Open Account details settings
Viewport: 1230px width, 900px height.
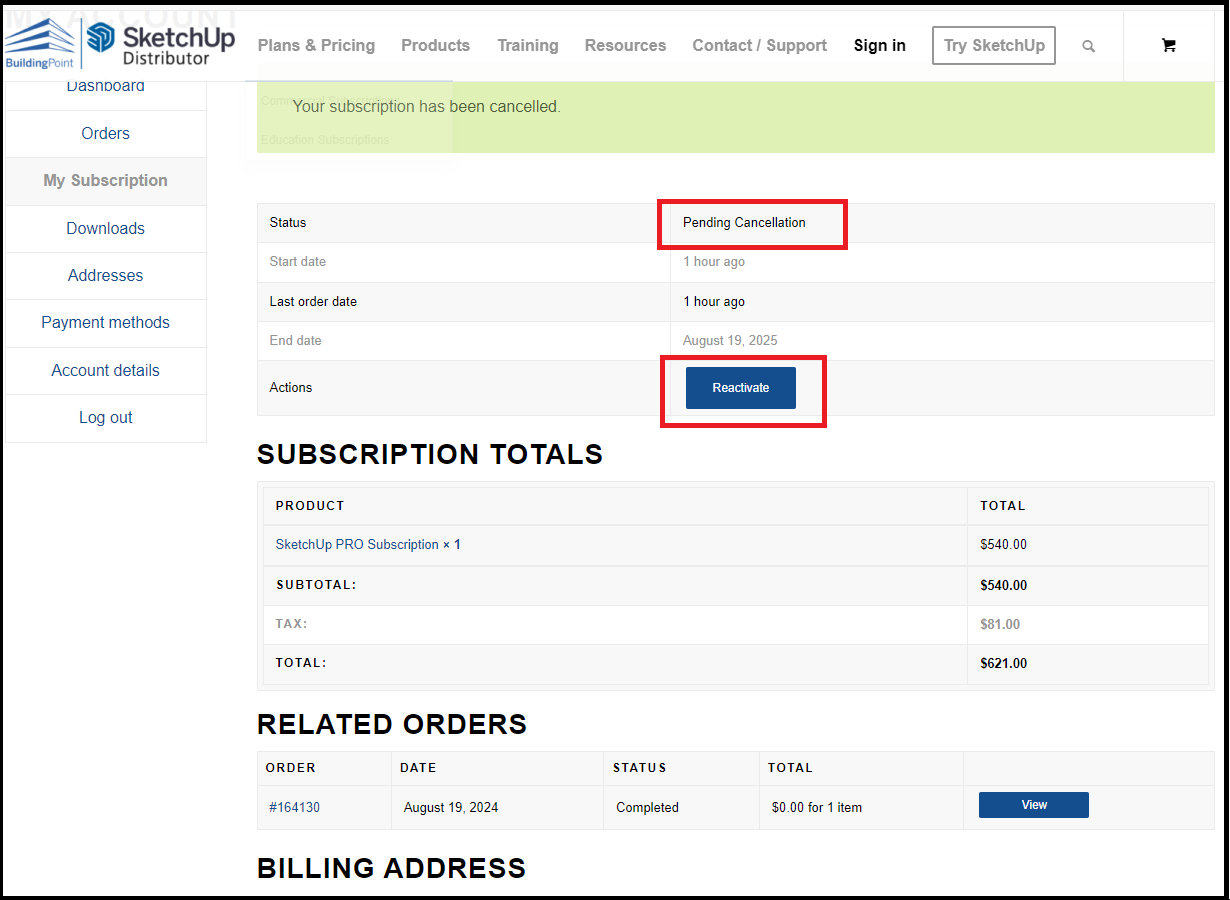tap(105, 370)
